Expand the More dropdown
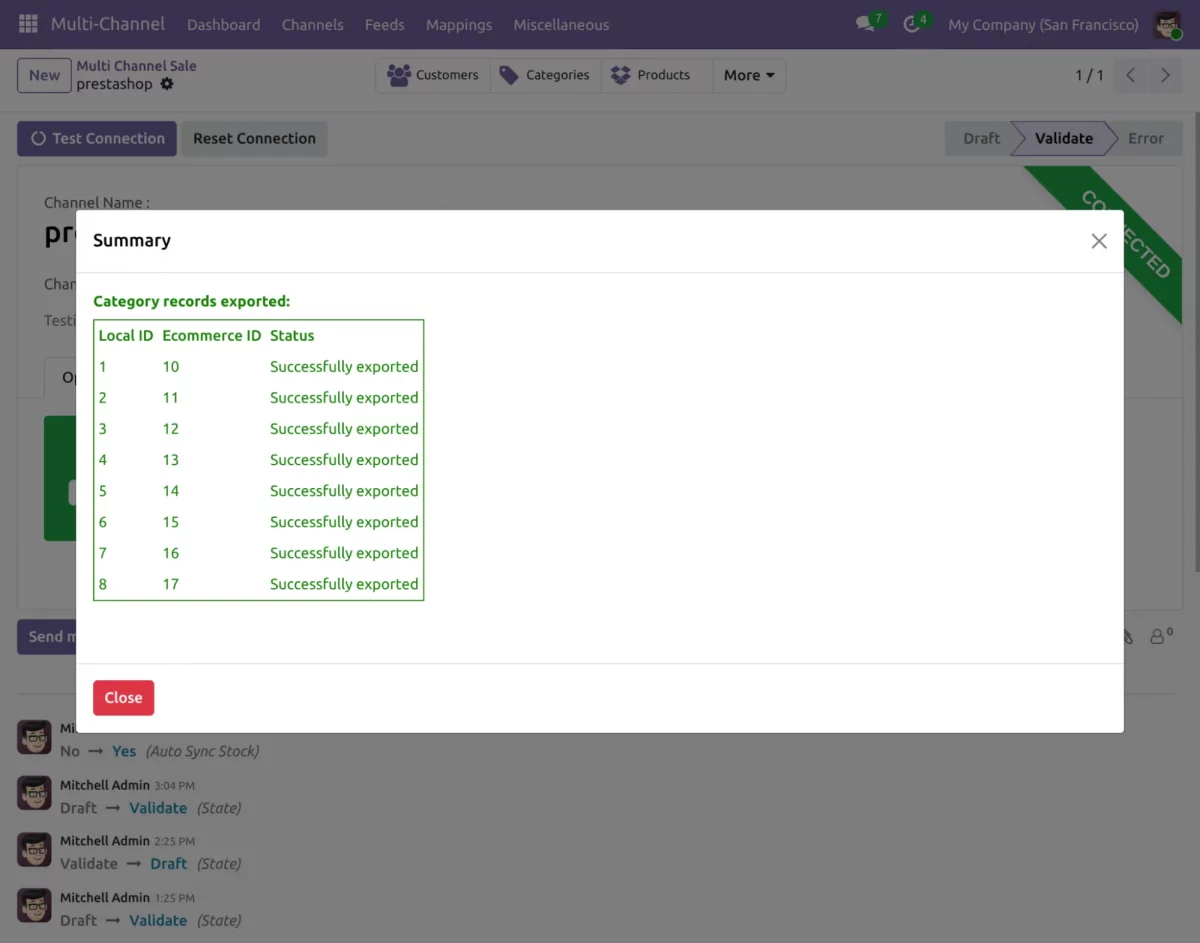 click(x=749, y=75)
